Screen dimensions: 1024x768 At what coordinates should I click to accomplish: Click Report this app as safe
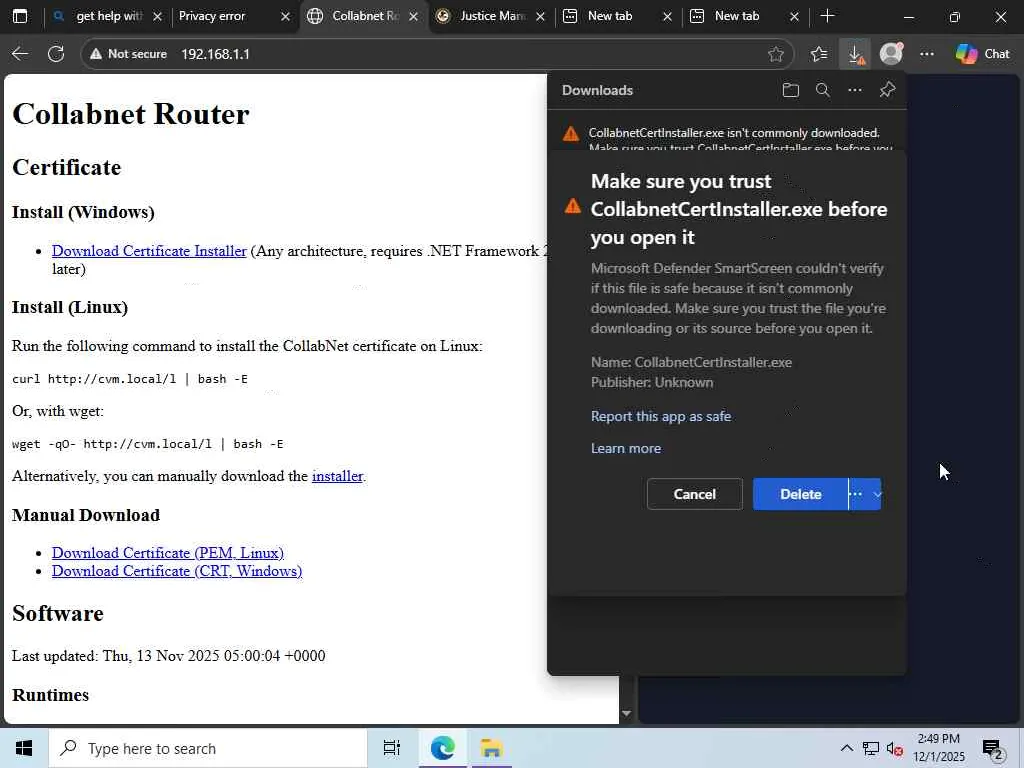(661, 416)
